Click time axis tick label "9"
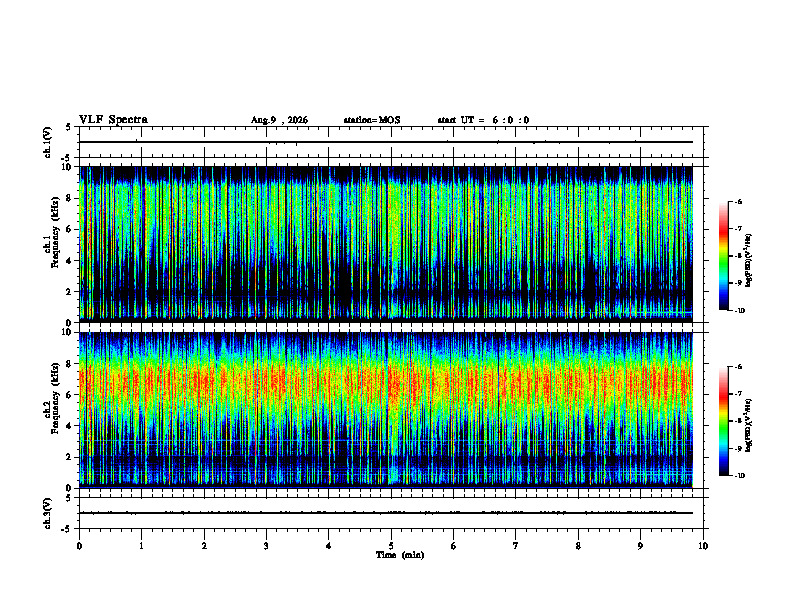 coord(640,546)
